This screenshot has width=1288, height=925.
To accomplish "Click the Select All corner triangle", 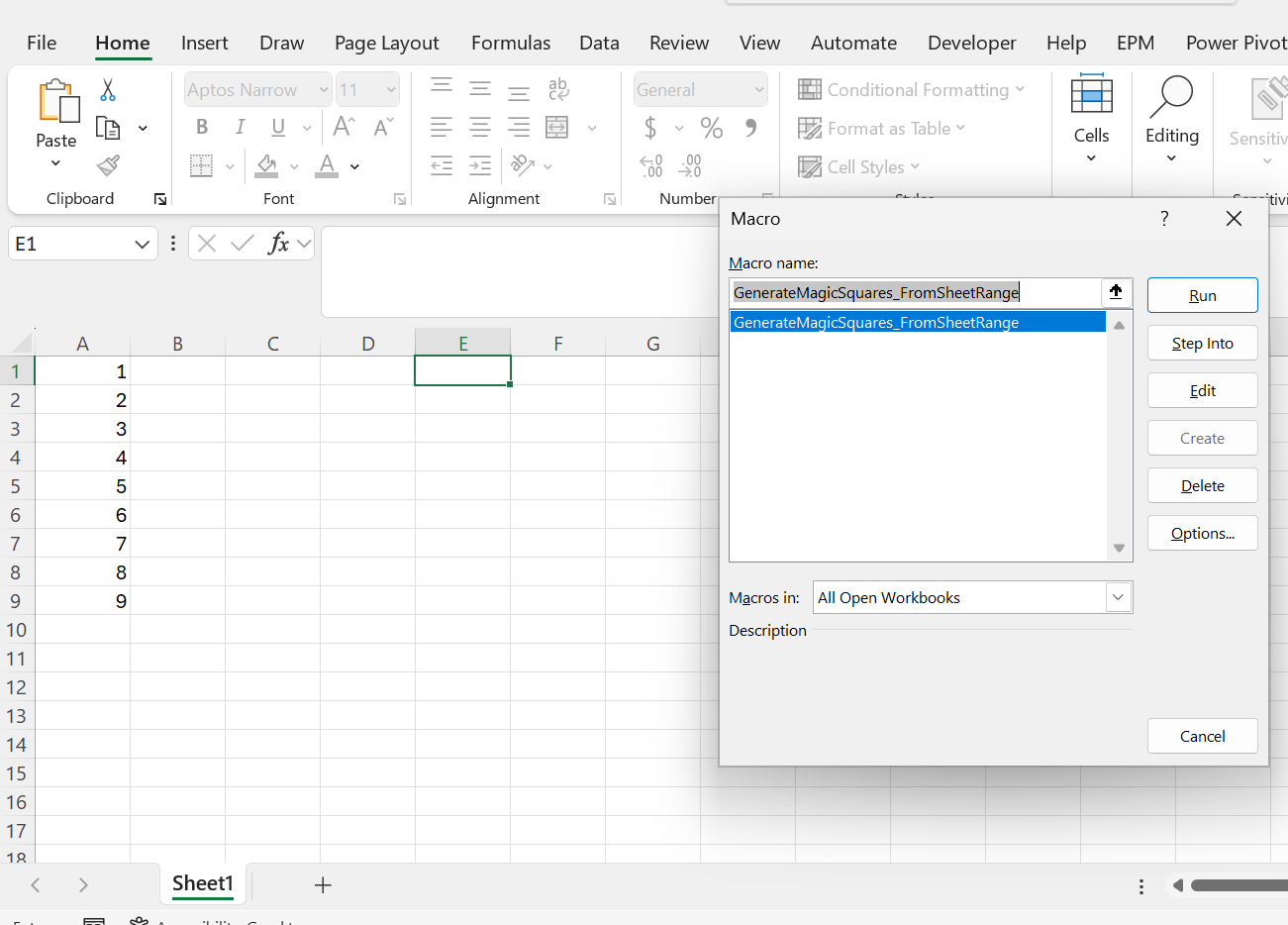I will click(x=20, y=343).
